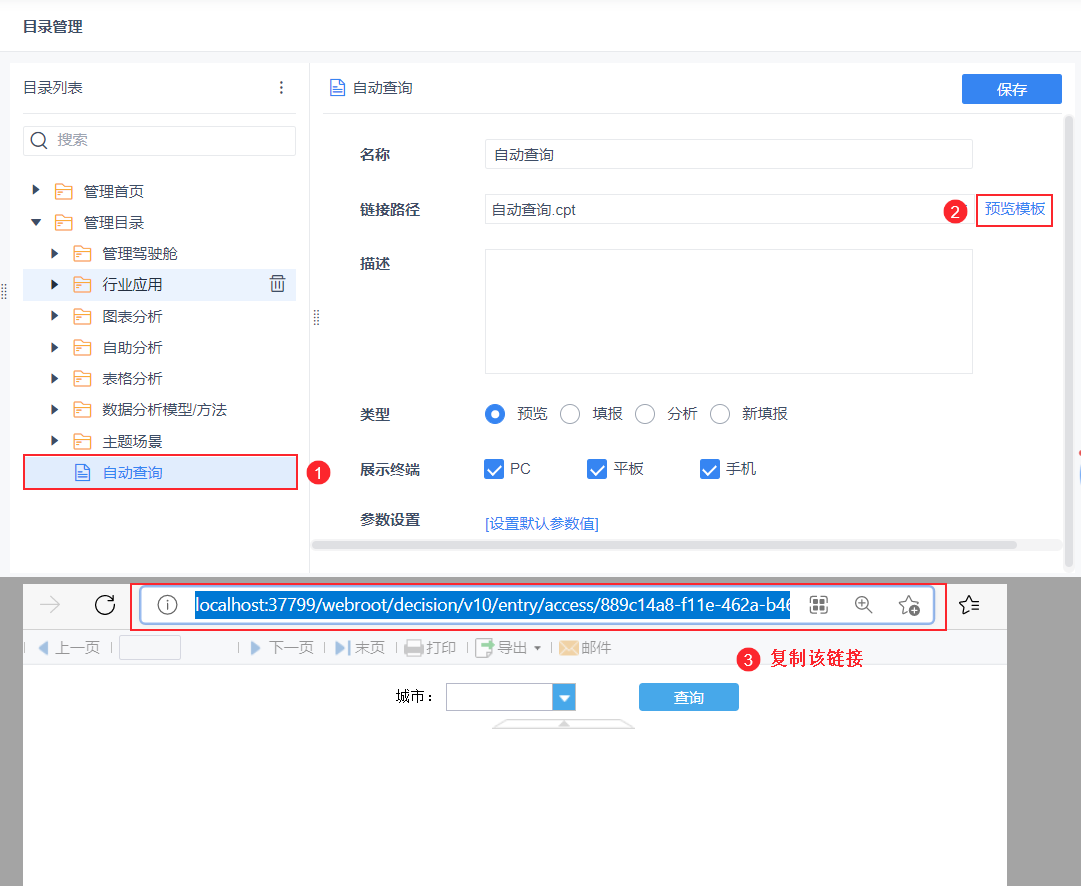
Task: Select the 数据分析模型/方法 tree row
Action: click(160, 410)
